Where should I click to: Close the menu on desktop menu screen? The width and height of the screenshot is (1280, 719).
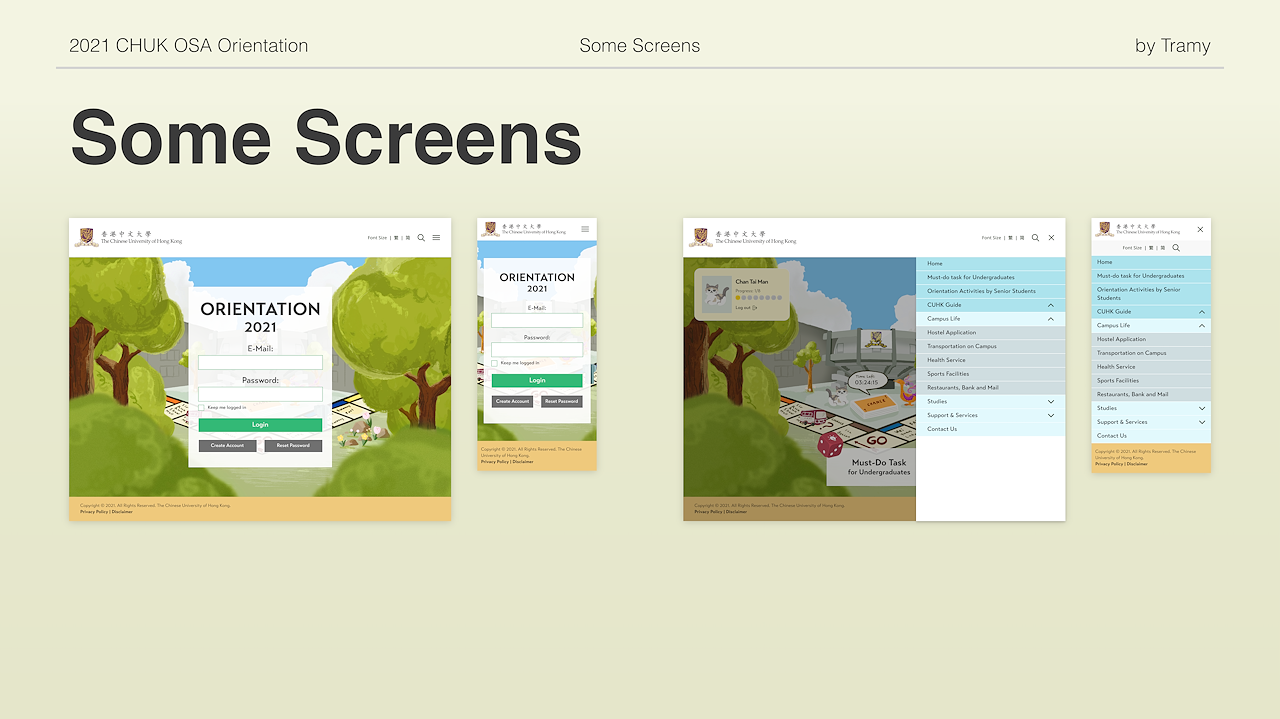point(1051,238)
